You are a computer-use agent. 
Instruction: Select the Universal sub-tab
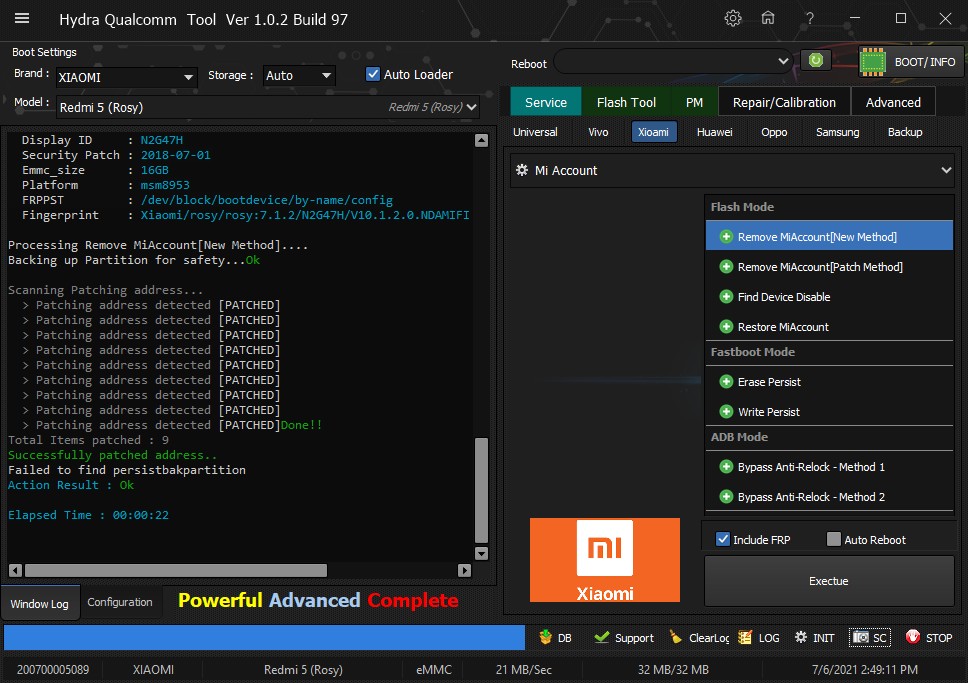[535, 132]
